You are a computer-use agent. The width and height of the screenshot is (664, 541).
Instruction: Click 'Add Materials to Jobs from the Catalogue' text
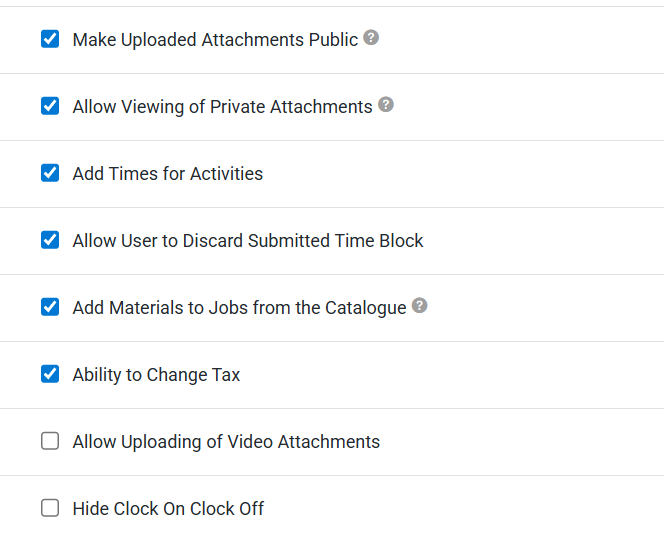239,308
